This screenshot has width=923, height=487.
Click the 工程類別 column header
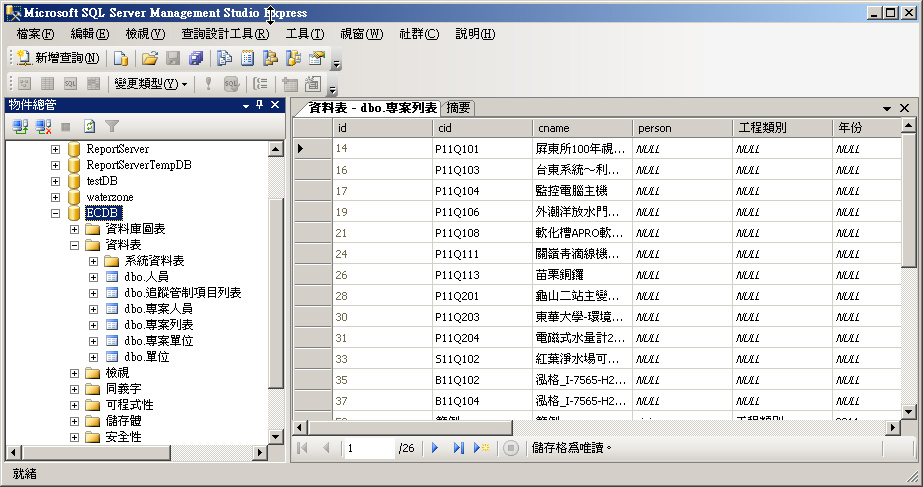[x=782, y=128]
